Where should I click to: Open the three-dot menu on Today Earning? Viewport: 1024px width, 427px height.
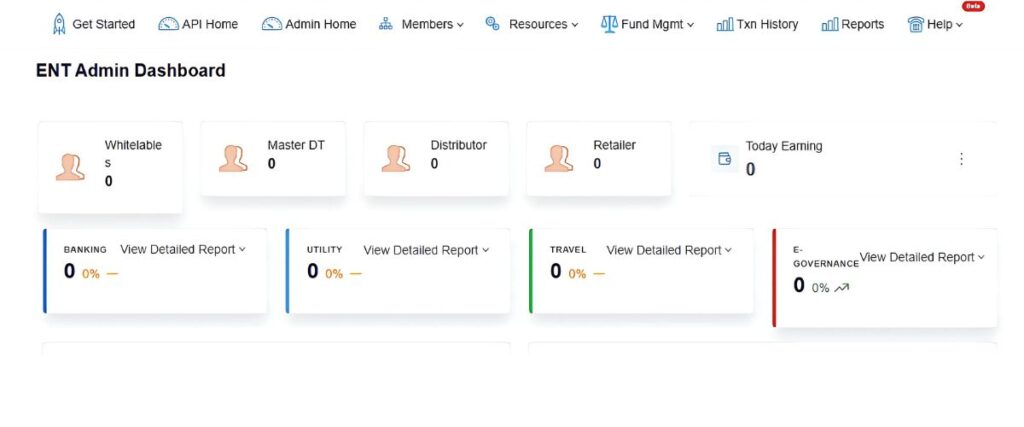961,159
